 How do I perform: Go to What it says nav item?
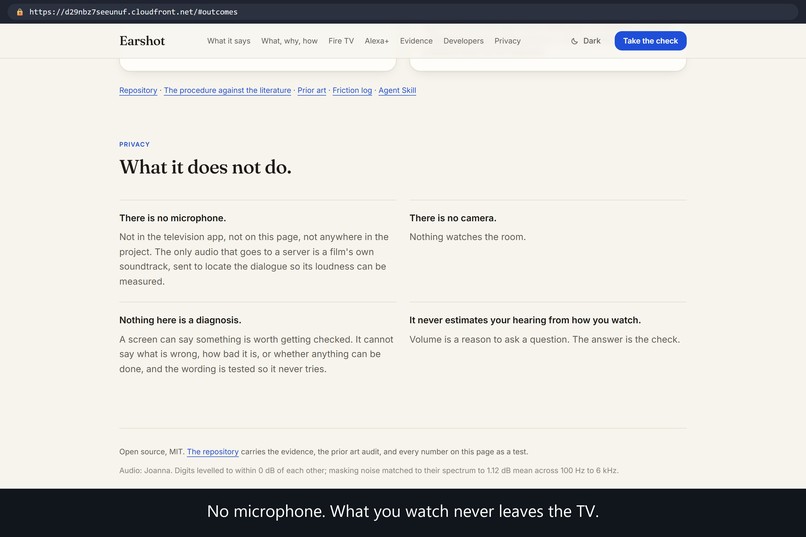click(x=229, y=41)
